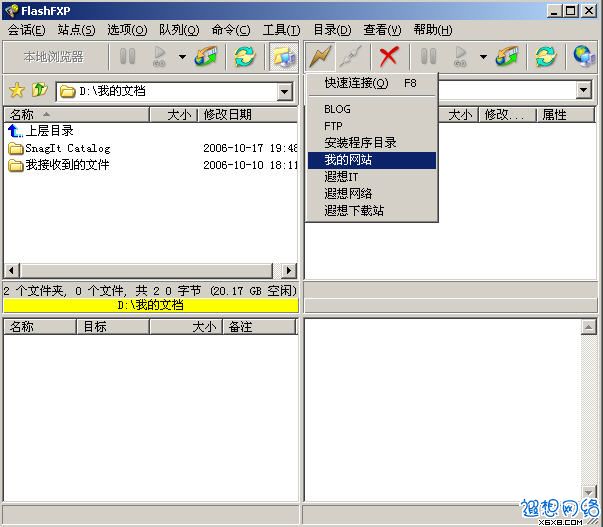The height and width of the screenshot is (527, 603).
Task: Open the local path D:\我的文档 dropdown
Action: coord(285,92)
